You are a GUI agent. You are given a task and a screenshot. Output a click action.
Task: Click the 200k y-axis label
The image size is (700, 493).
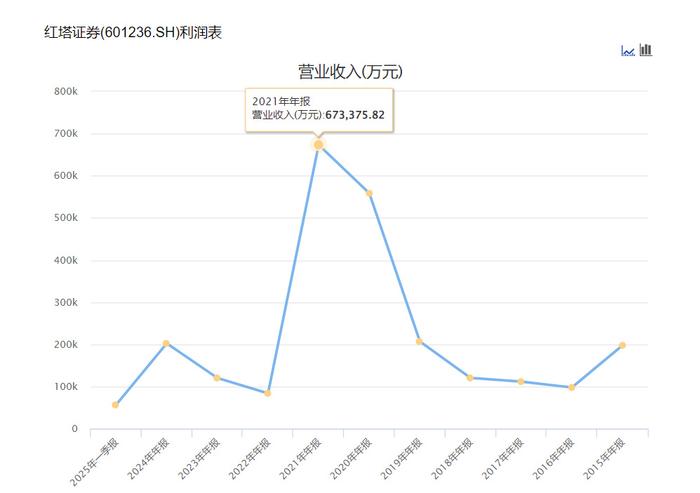(x=66, y=345)
